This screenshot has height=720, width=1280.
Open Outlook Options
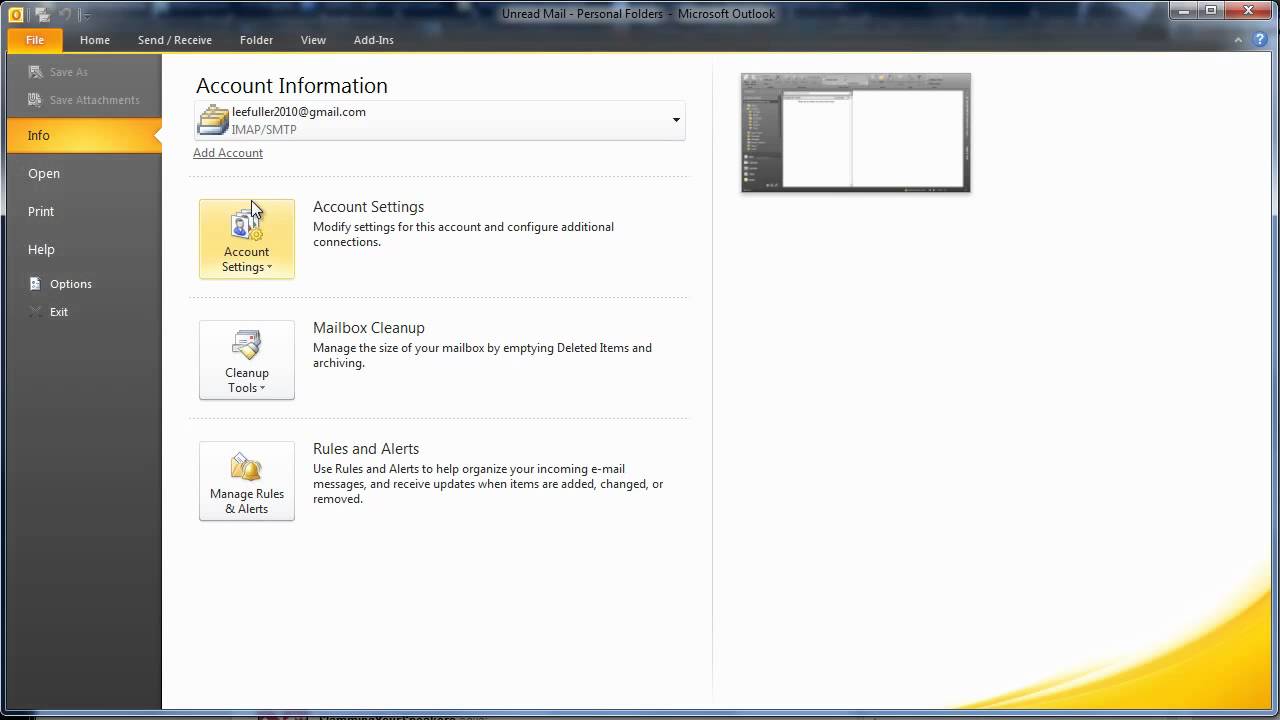[71, 284]
